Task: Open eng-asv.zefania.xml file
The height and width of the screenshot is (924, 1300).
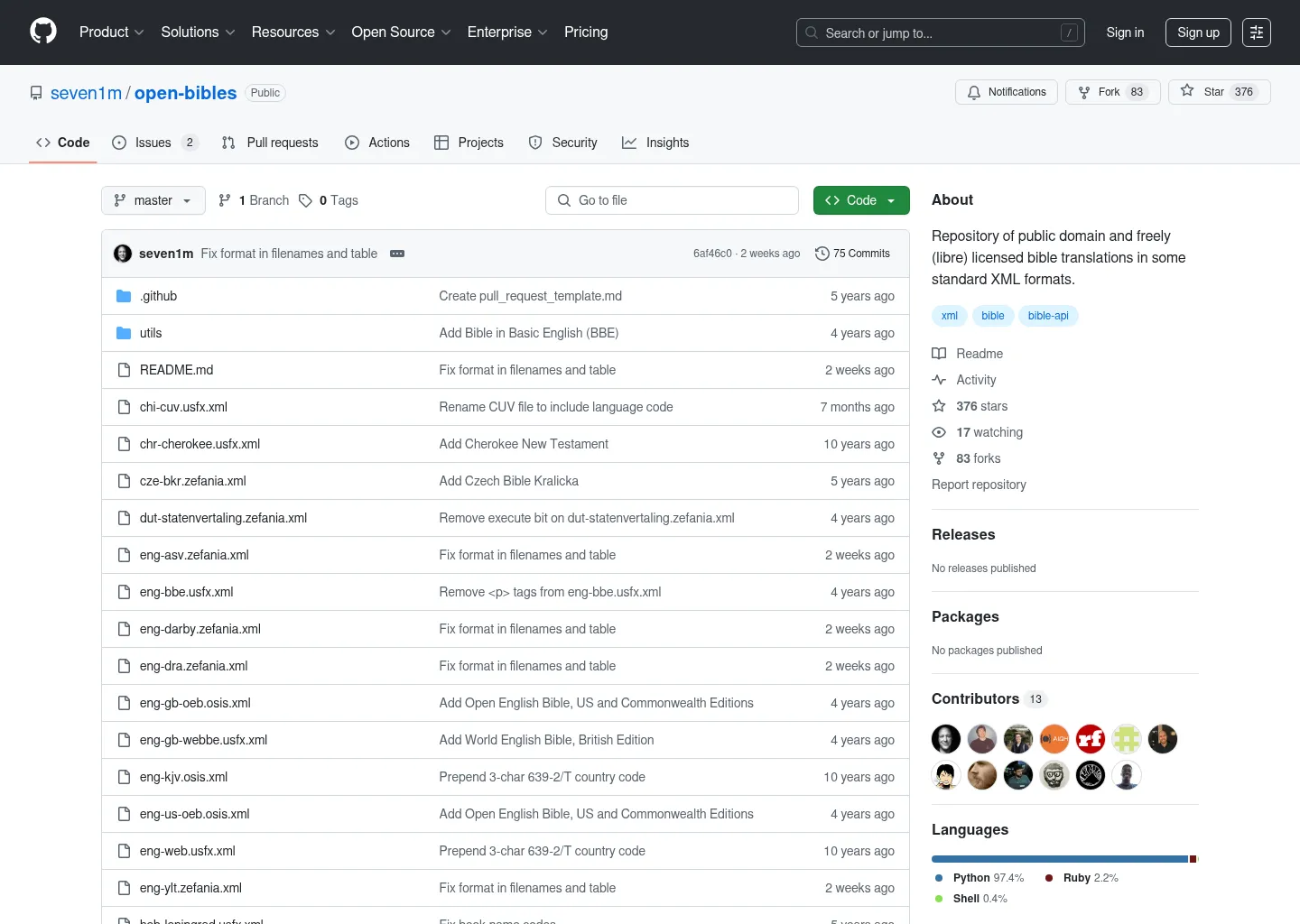Action: (x=194, y=555)
